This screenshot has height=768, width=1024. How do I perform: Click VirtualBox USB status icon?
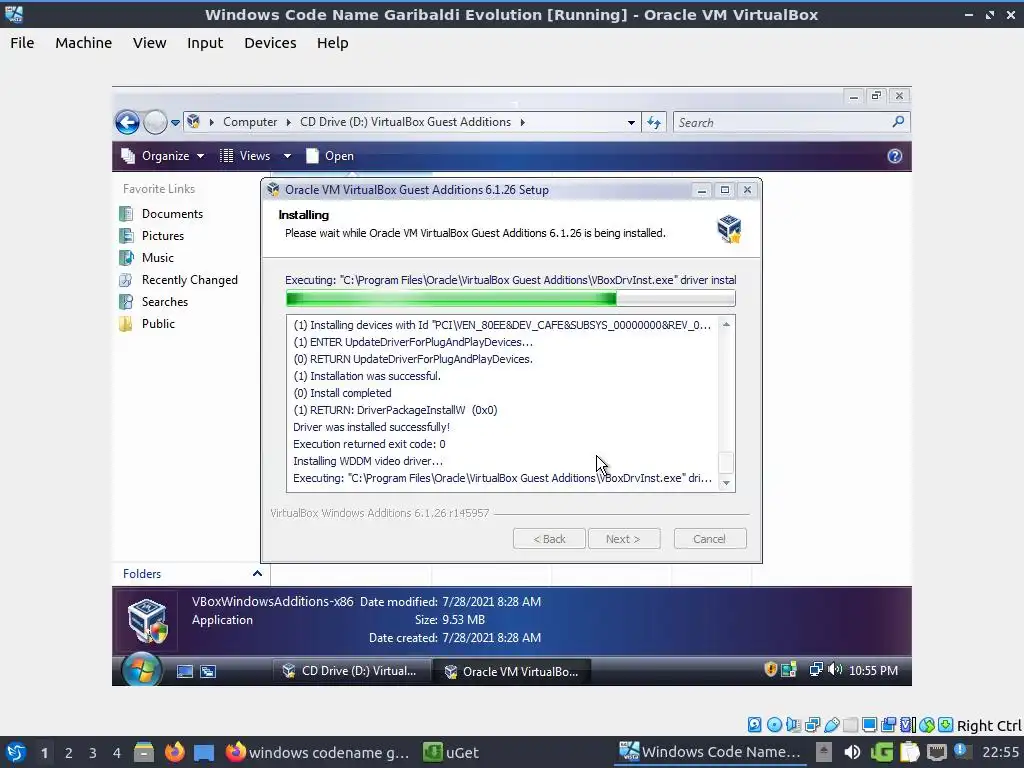(x=831, y=725)
